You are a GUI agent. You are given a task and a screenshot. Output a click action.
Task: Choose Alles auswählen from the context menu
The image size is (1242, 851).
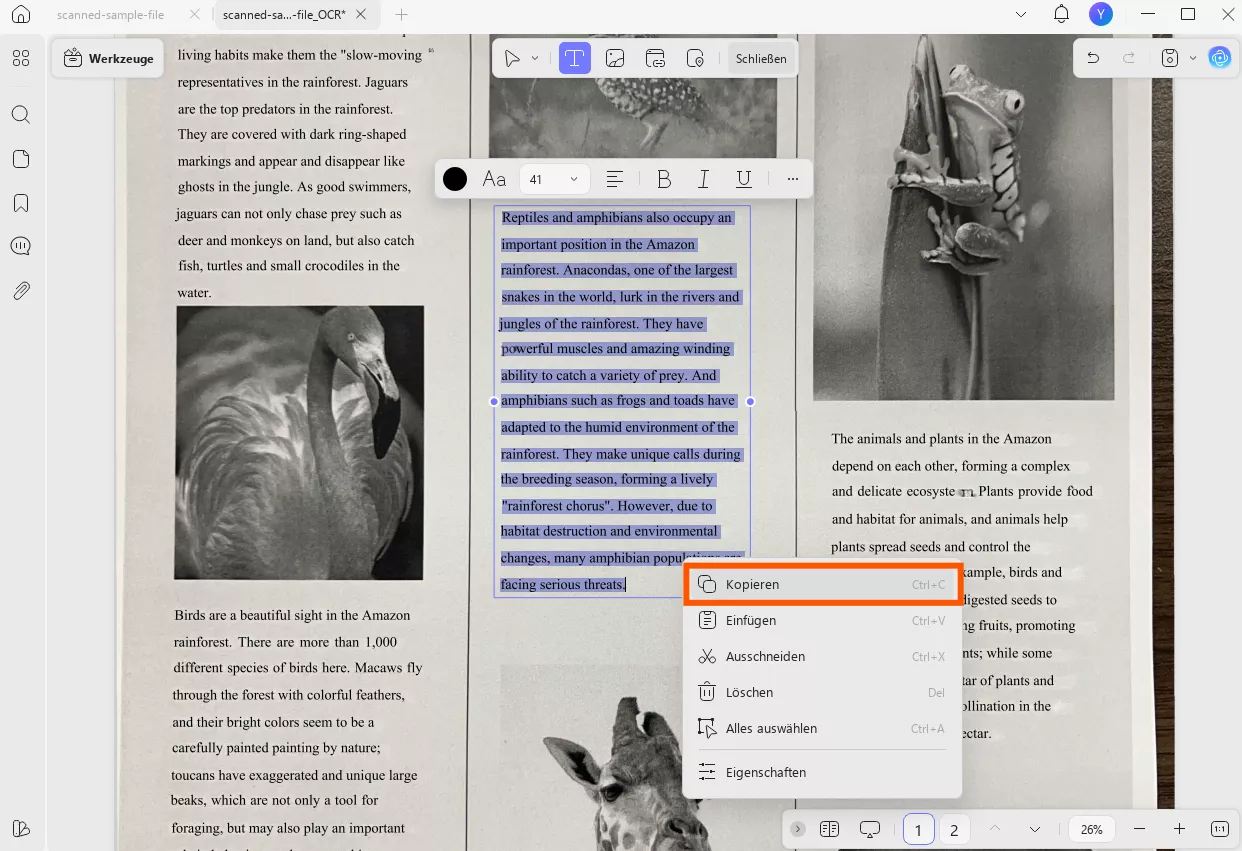pyautogui.click(x=822, y=728)
